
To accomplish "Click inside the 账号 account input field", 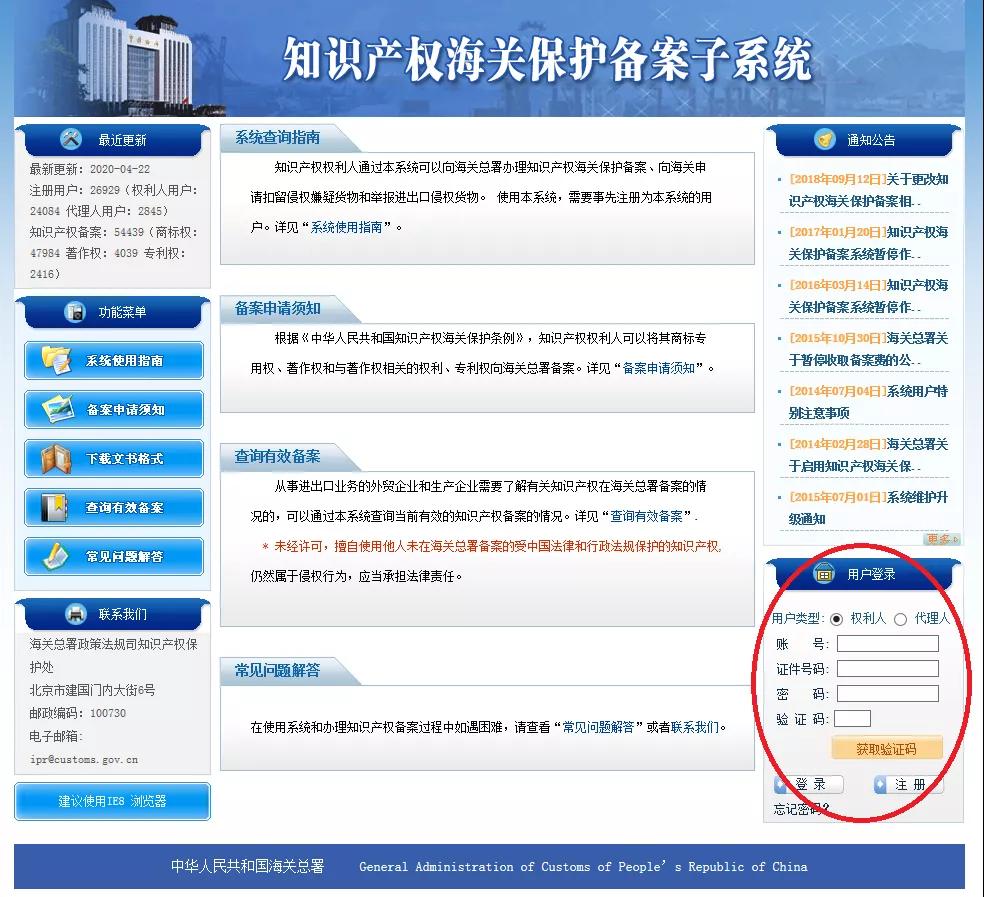I will [x=887, y=643].
